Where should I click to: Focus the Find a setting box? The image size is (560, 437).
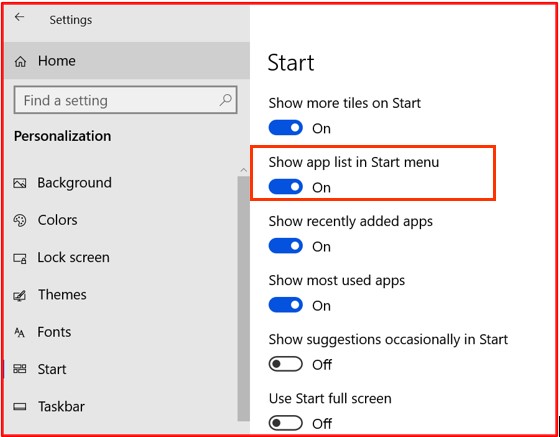[x=125, y=100]
